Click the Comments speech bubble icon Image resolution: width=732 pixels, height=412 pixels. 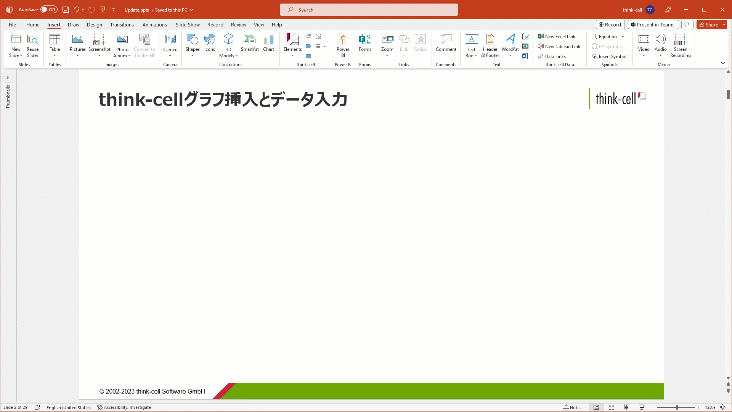687,25
